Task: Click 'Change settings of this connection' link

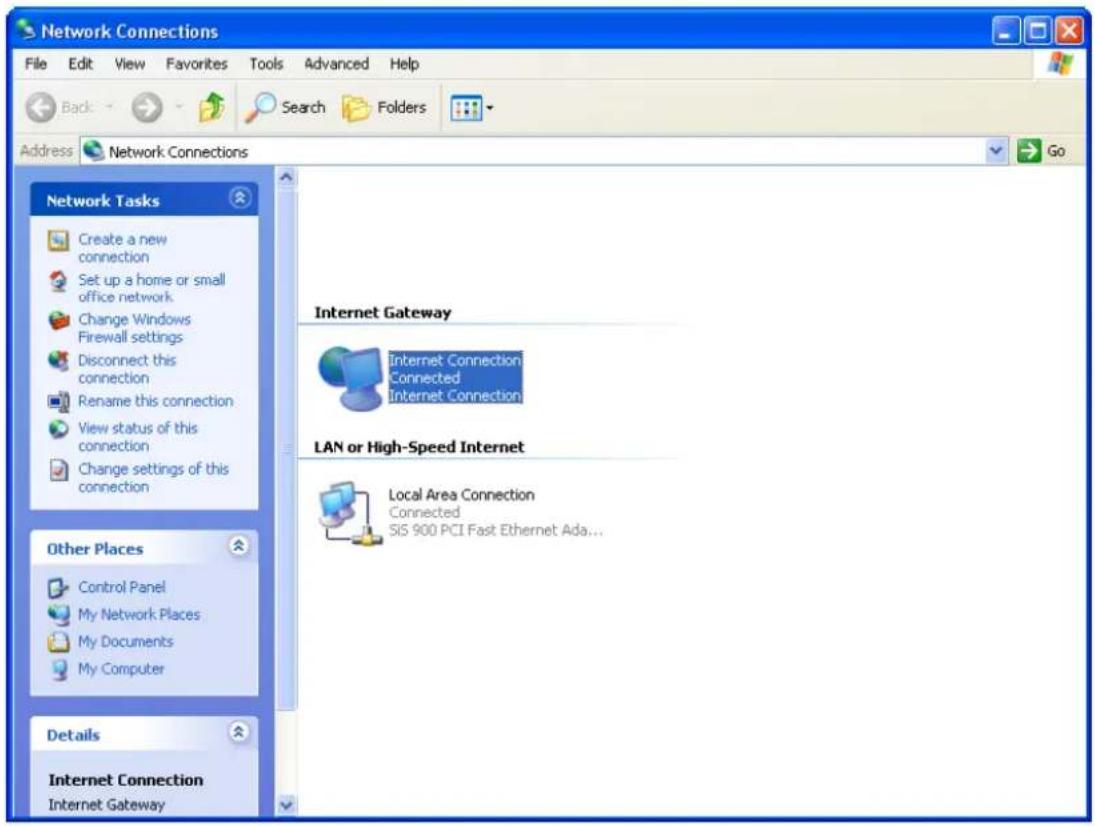Action: (x=153, y=478)
